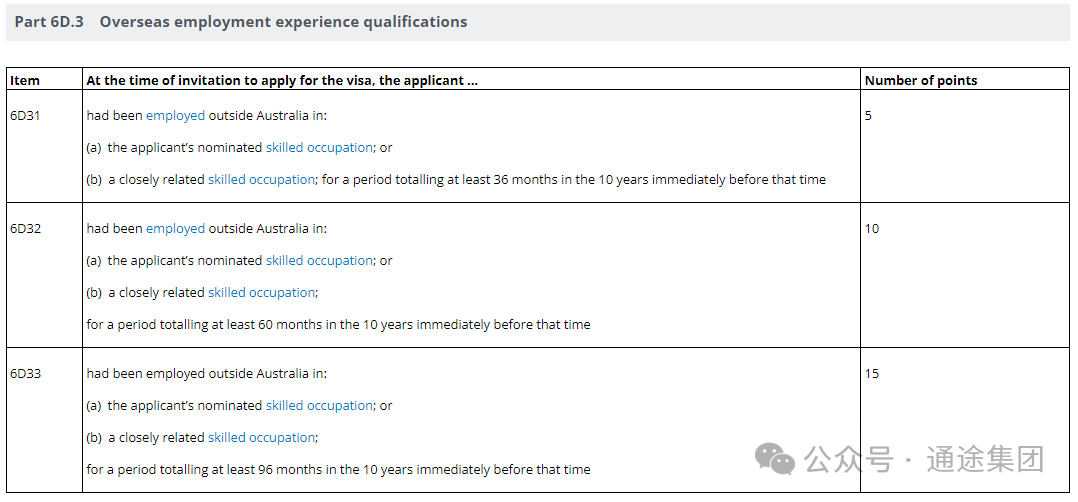This screenshot has width=1078, height=502.
Task: Click the 6D32 item cell
Action: point(25,229)
